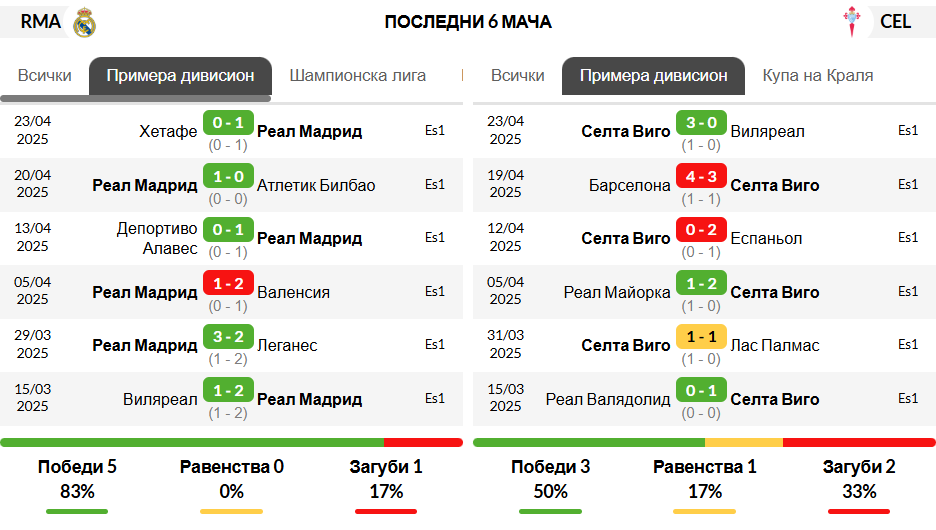Switch to Celta's Всички tab
Screen dimensions: 936x530
(x=518, y=76)
